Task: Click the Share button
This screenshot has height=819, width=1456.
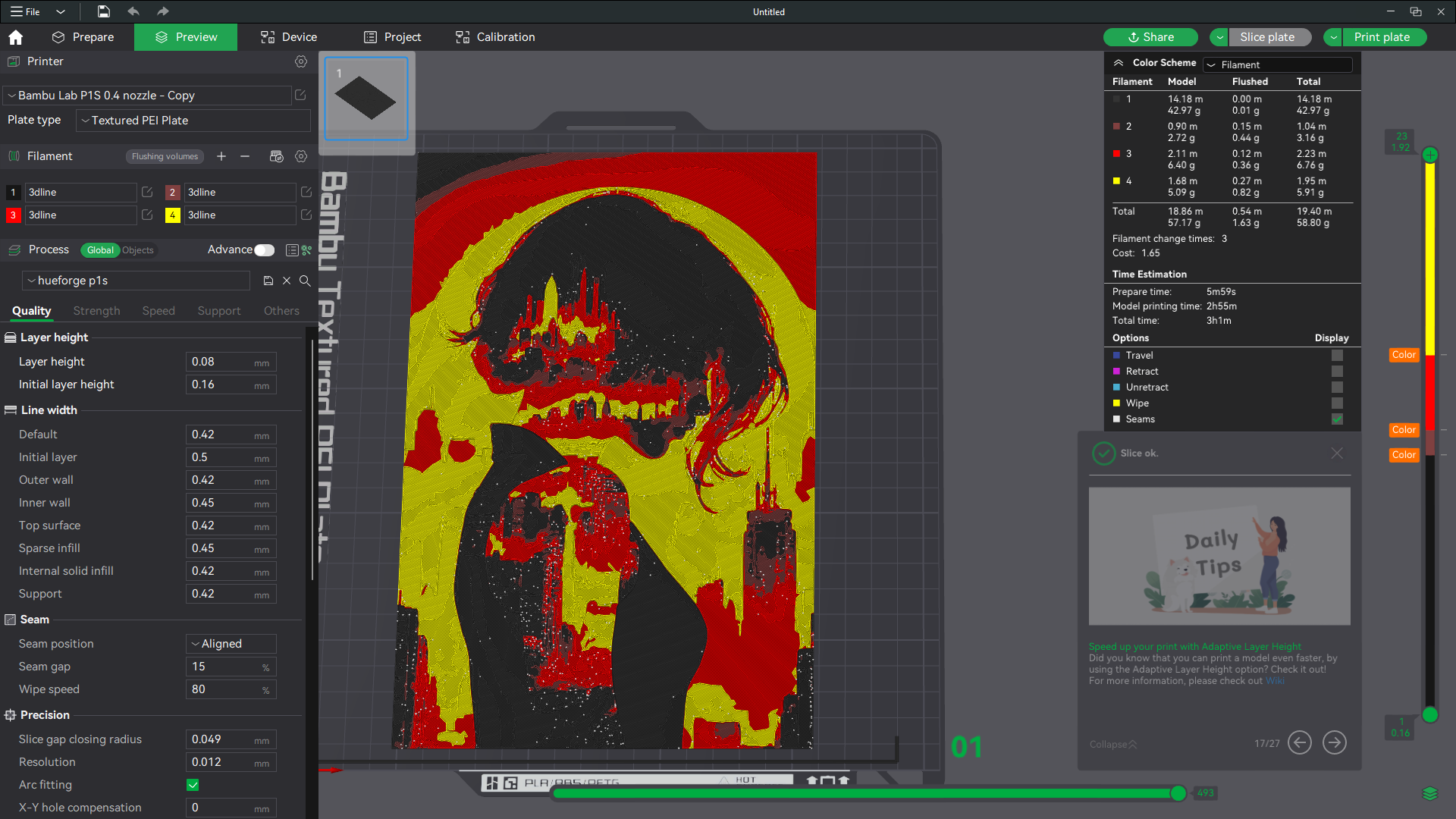Action: 1150,37
